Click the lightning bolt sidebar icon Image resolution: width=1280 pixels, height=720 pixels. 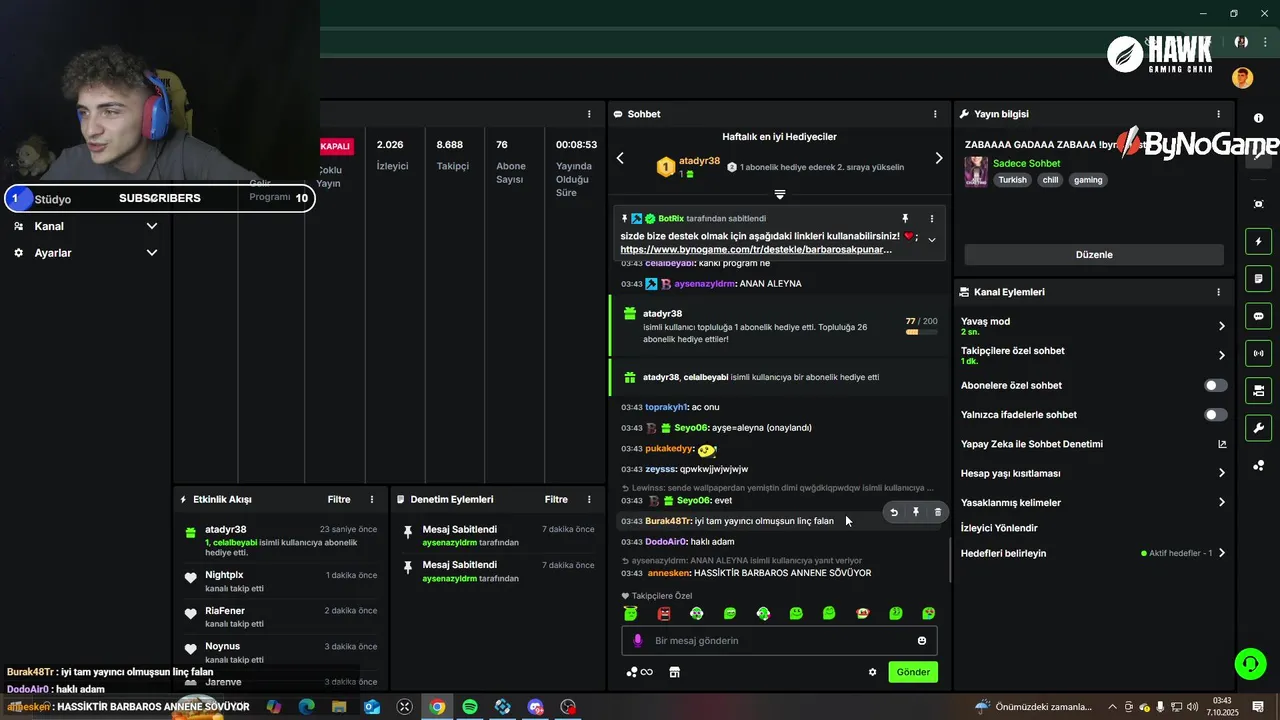(1258, 241)
